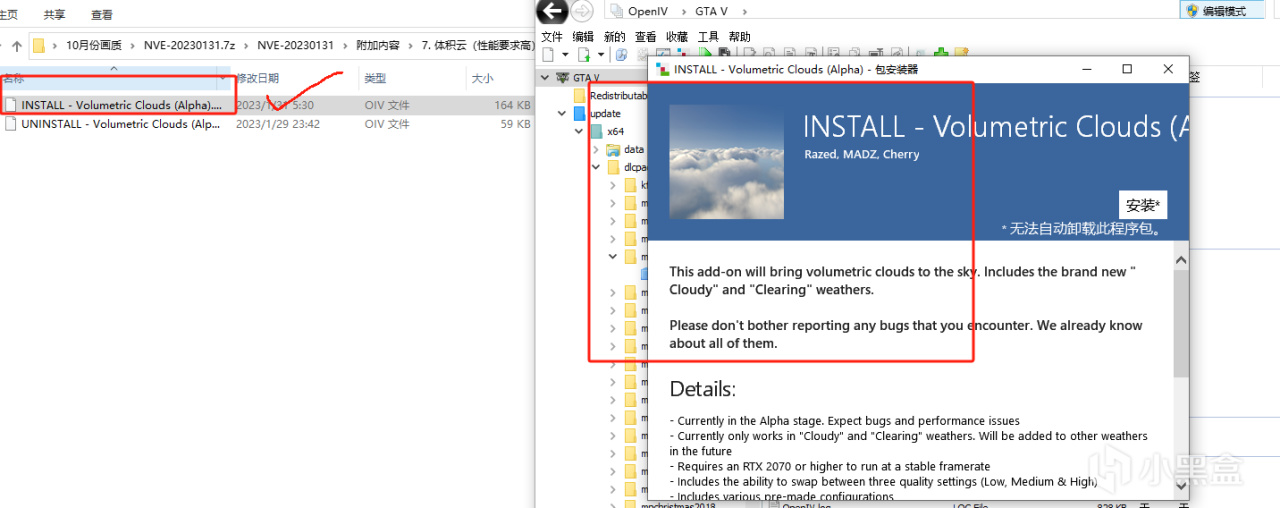Open the 帮助 menu in OpenIV
Viewport: 1280px width, 508px height.
(x=740, y=37)
